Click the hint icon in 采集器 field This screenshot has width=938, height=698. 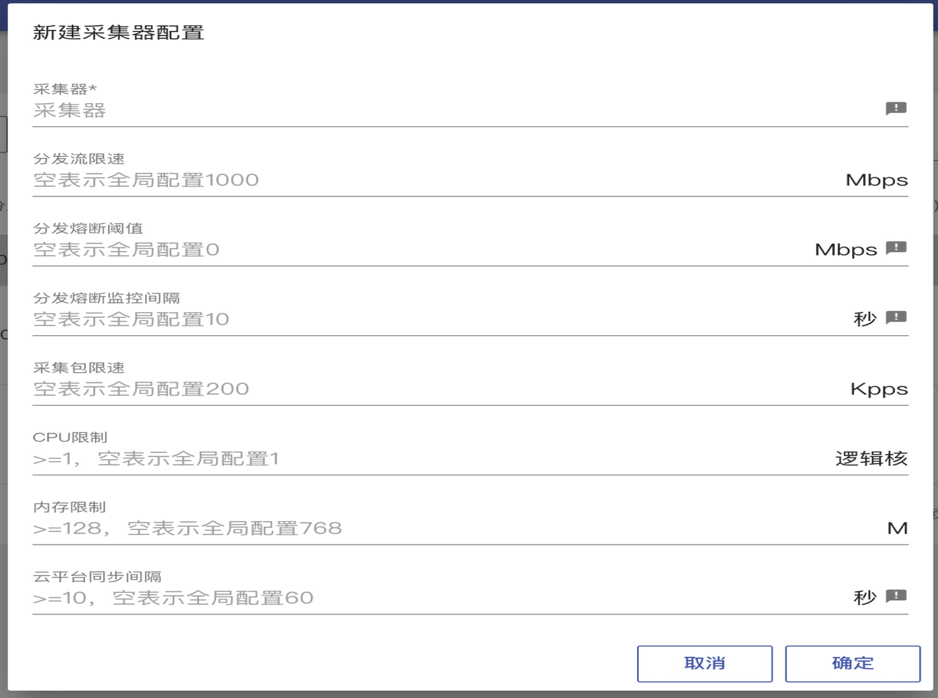(x=896, y=109)
